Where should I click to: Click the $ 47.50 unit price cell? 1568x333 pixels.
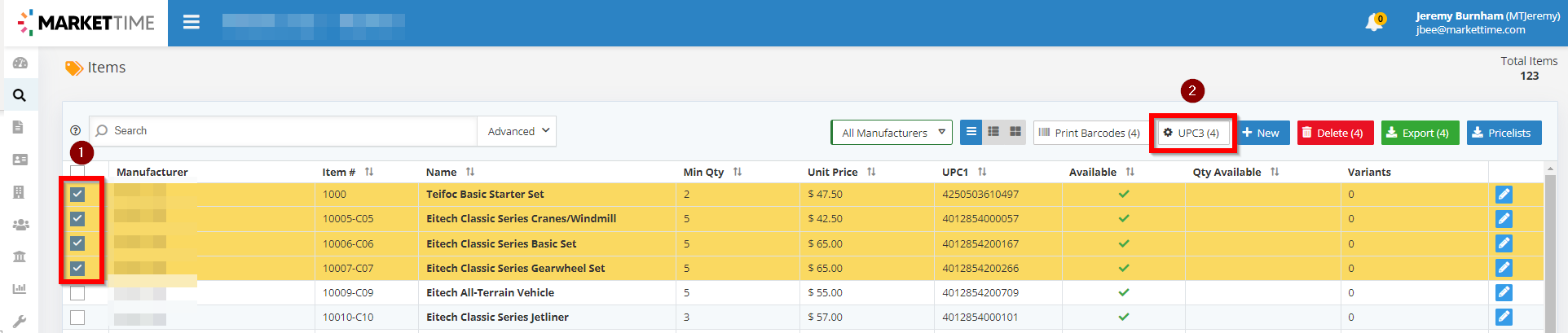(826, 194)
